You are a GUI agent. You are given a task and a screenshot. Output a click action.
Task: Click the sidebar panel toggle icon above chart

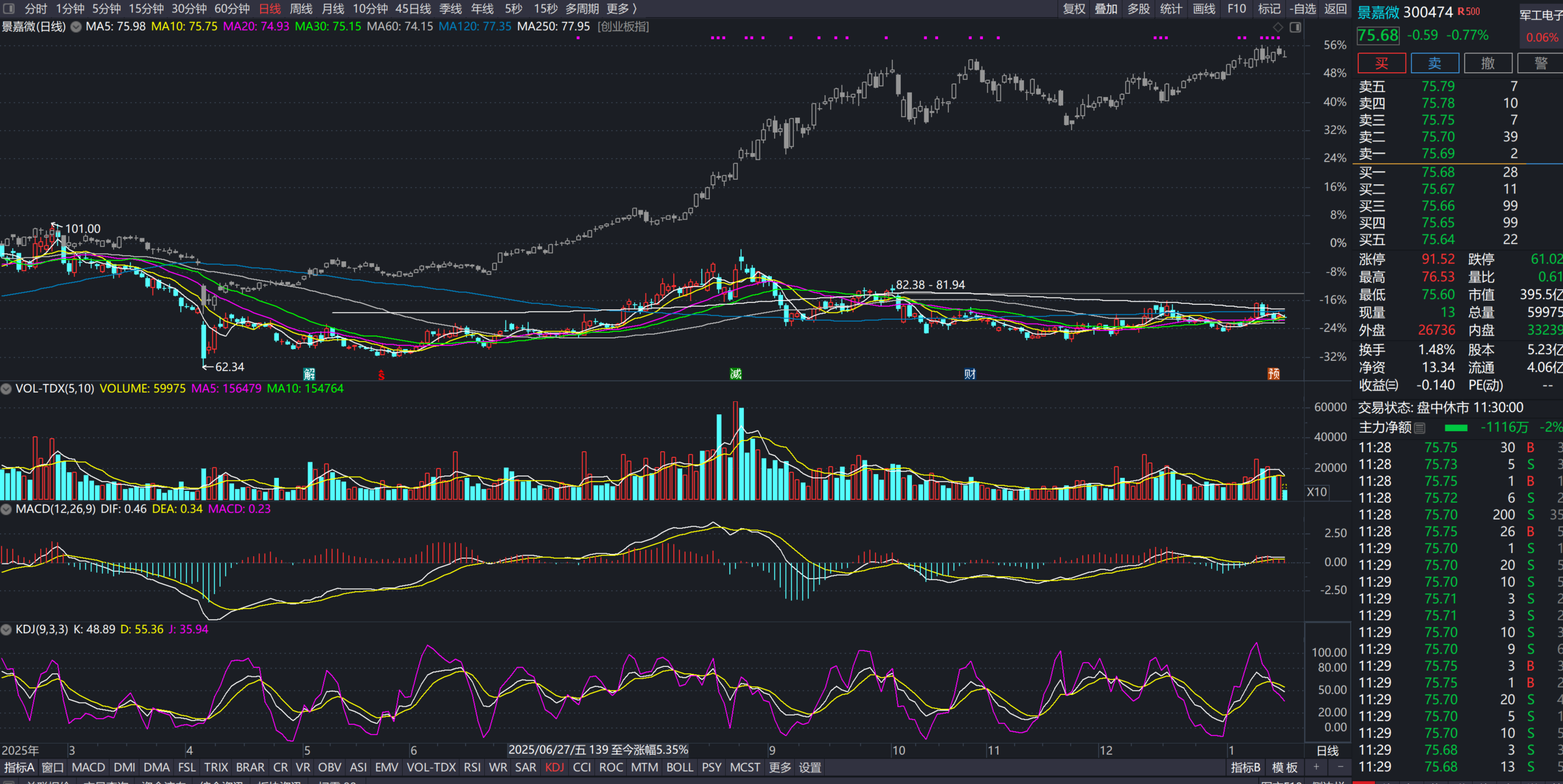1295,27
